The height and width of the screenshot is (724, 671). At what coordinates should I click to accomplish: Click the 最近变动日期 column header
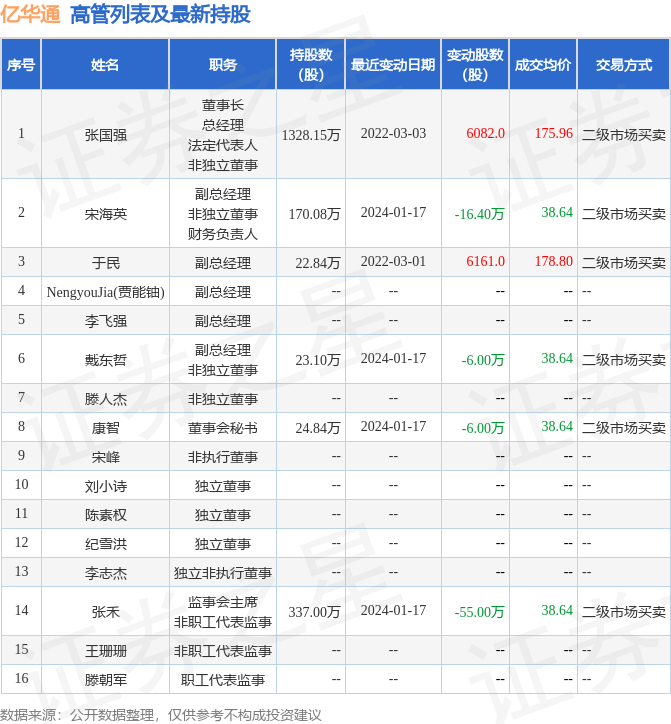(x=393, y=64)
